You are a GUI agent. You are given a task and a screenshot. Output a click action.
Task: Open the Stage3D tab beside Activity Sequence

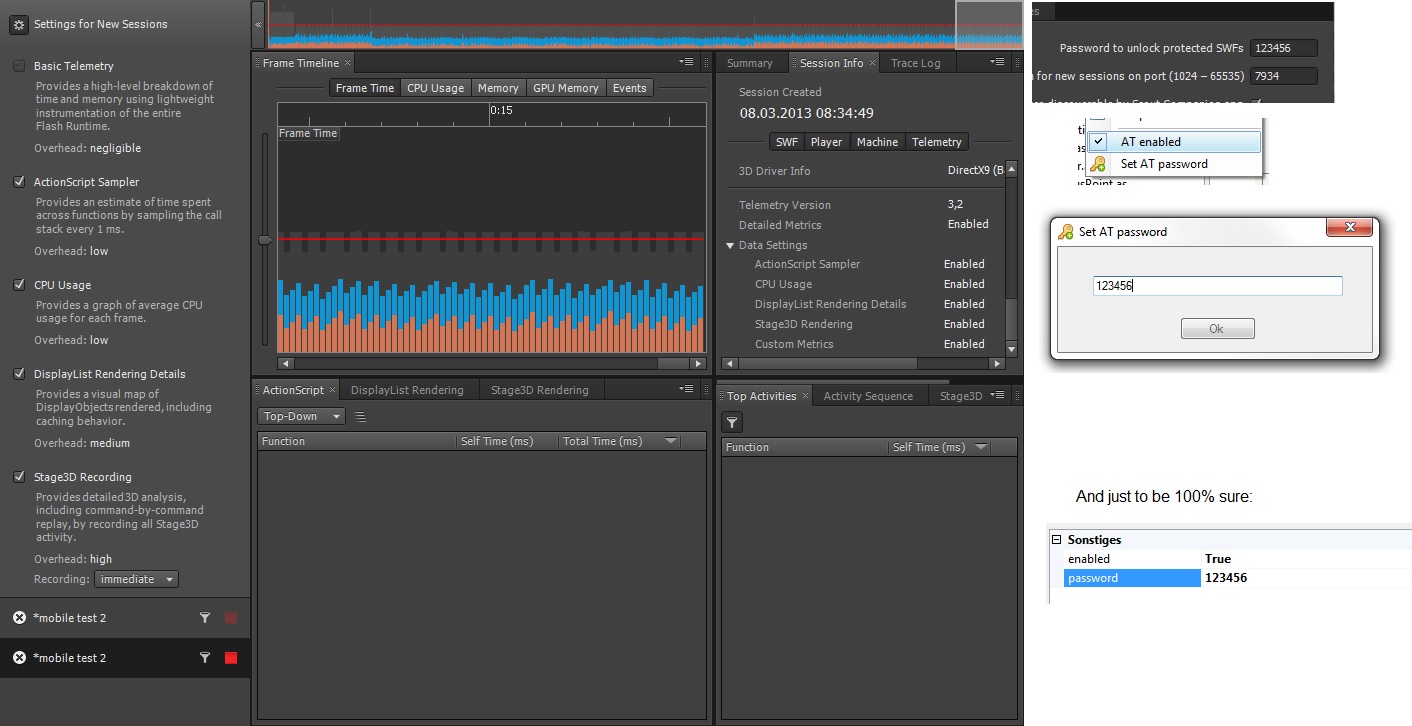[x=961, y=396]
